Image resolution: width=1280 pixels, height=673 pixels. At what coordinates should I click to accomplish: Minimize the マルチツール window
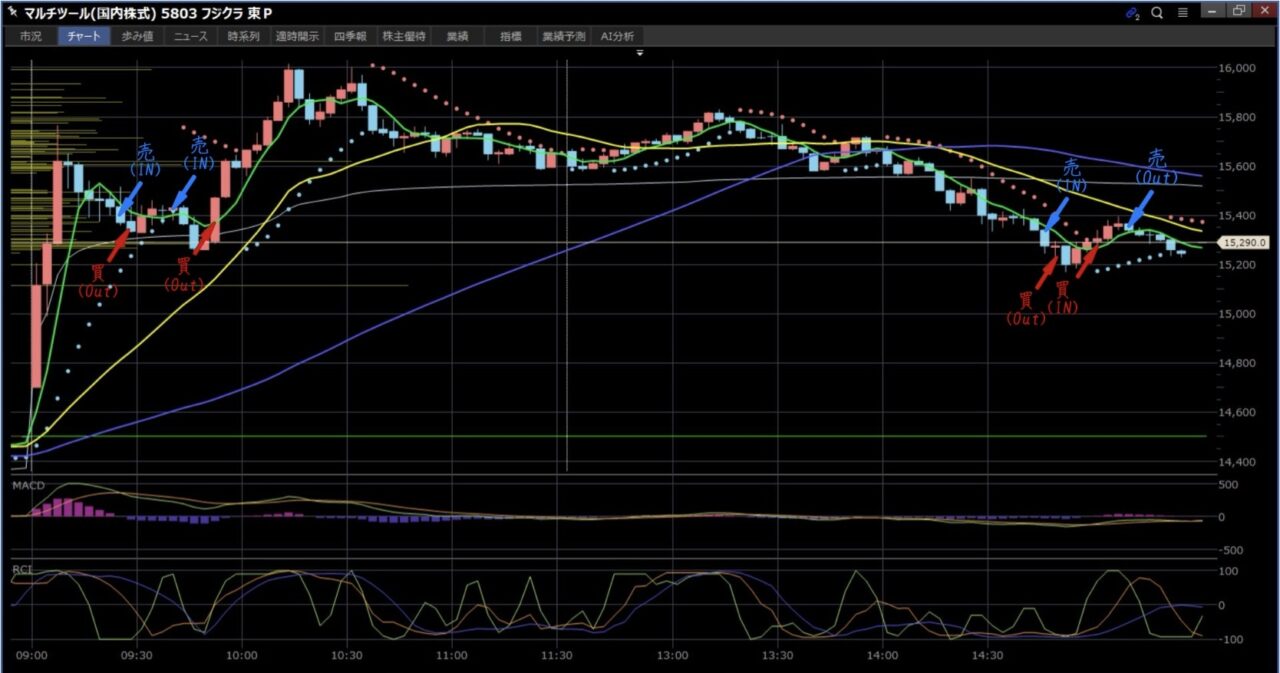[1213, 12]
